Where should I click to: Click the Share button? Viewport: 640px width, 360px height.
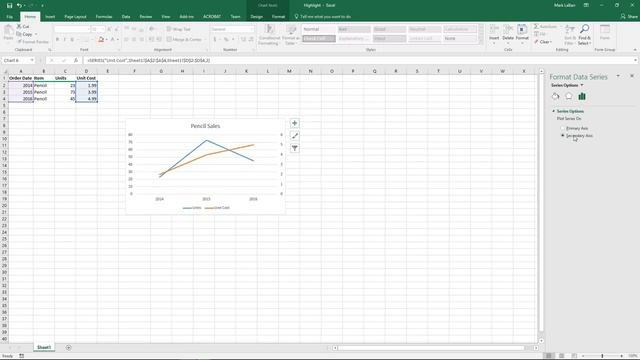click(x=629, y=17)
